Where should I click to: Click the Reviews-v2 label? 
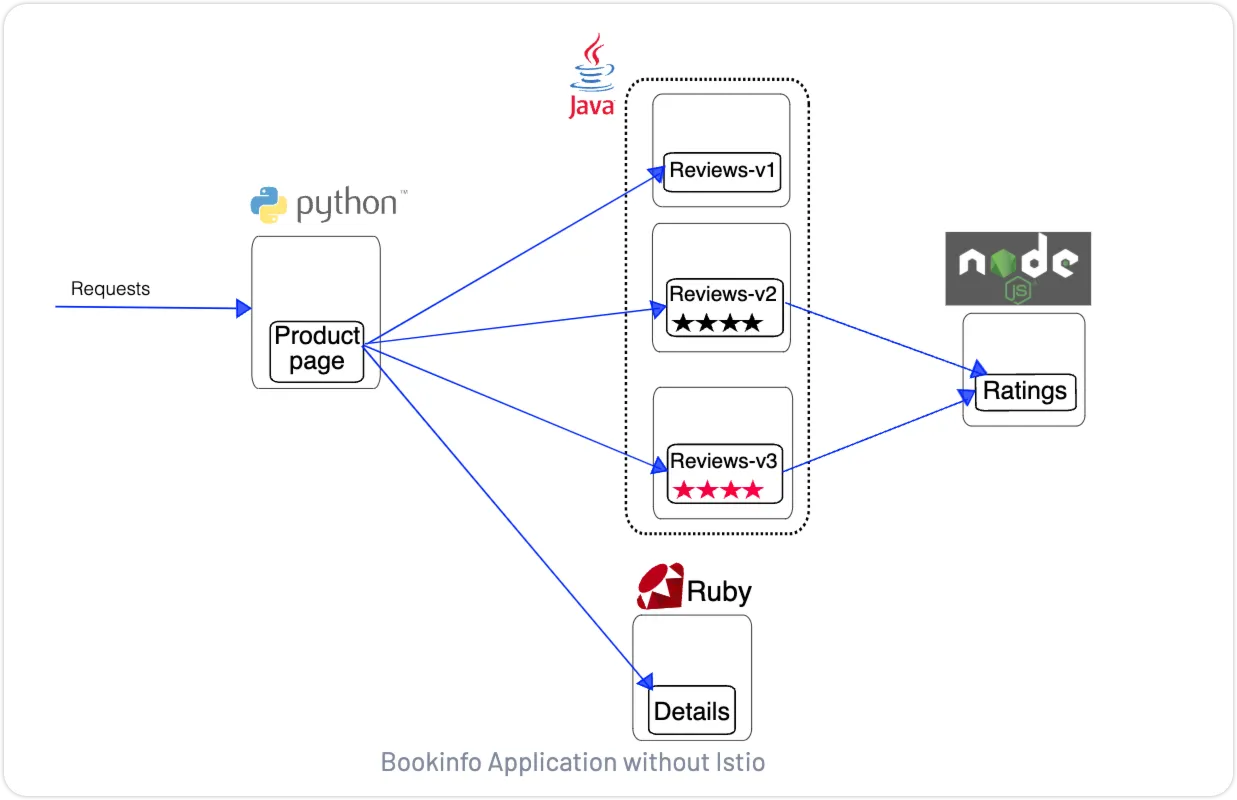(723, 294)
